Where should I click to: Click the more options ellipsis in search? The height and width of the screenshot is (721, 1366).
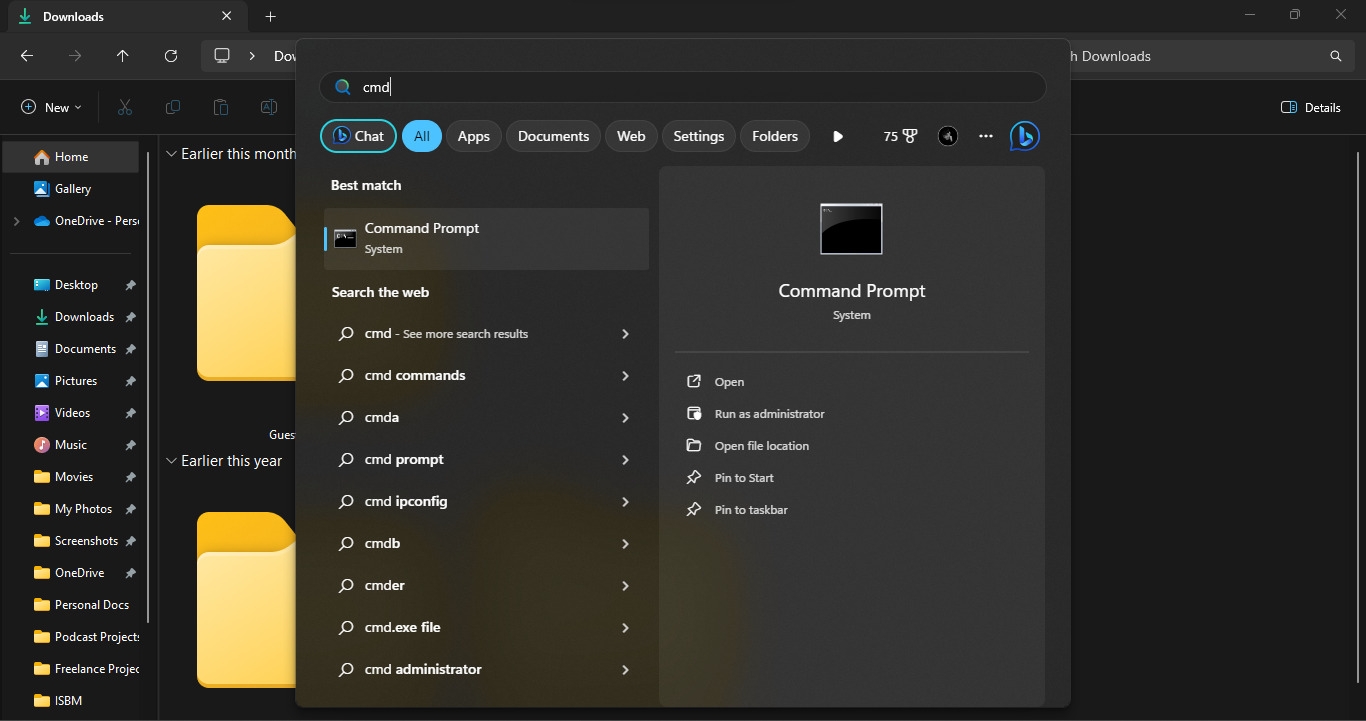986,136
